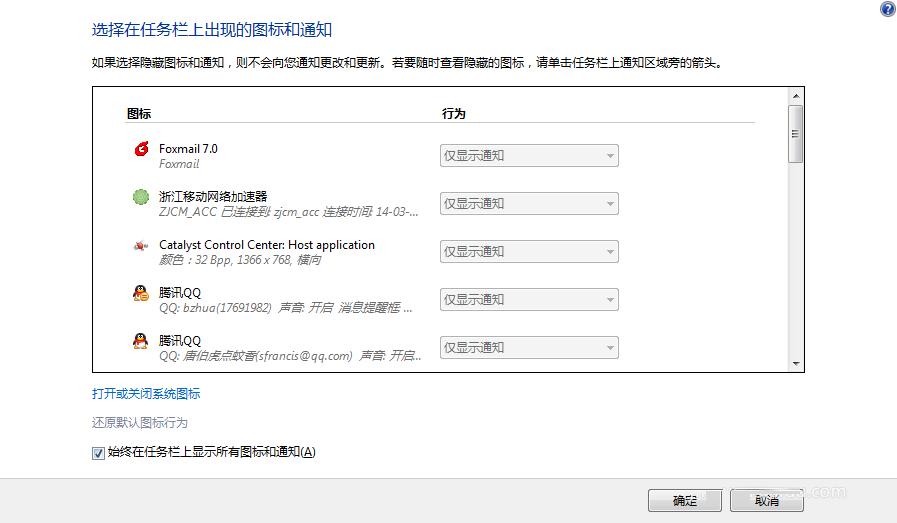Toggle 始终在任务栏上显示所有图标和通知 checkbox
Viewport: 897px width, 523px height.
98,452
